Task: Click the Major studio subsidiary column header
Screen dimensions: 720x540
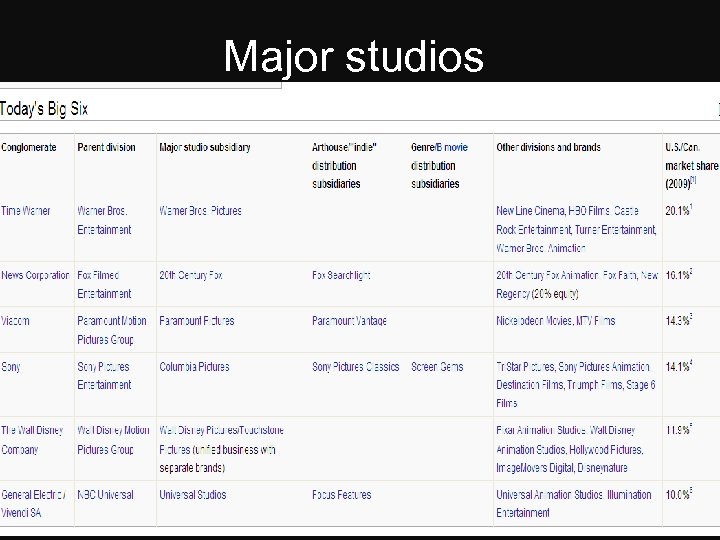Action: pyautogui.click(x=205, y=147)
